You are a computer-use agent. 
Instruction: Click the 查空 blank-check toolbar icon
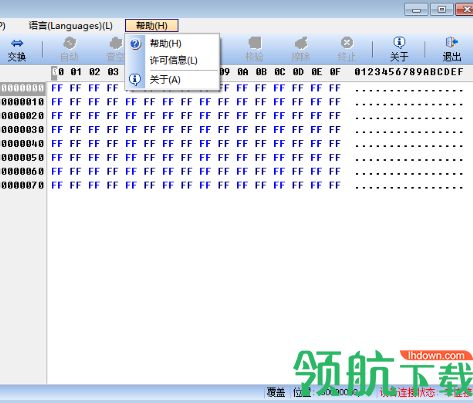click(x=116, y=50)
